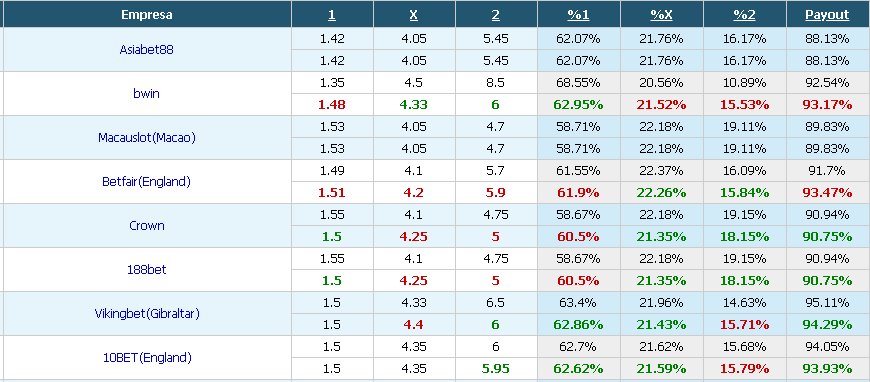Open the 188bet link
Viewport: 870px width, 382px height.
click(146, 270)
